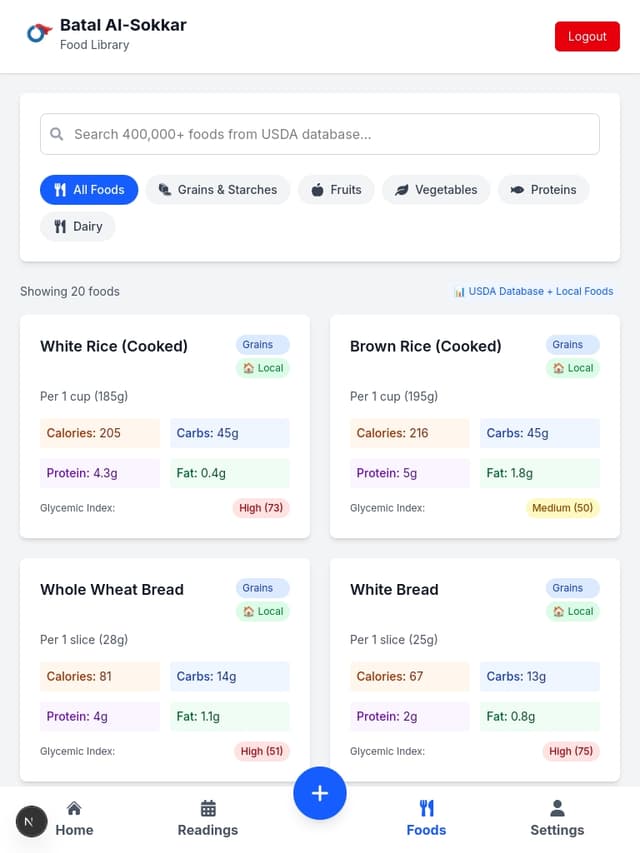Open Home from the bottom navigation
This screenshot has width=640, height=853.
click(74, 818)
